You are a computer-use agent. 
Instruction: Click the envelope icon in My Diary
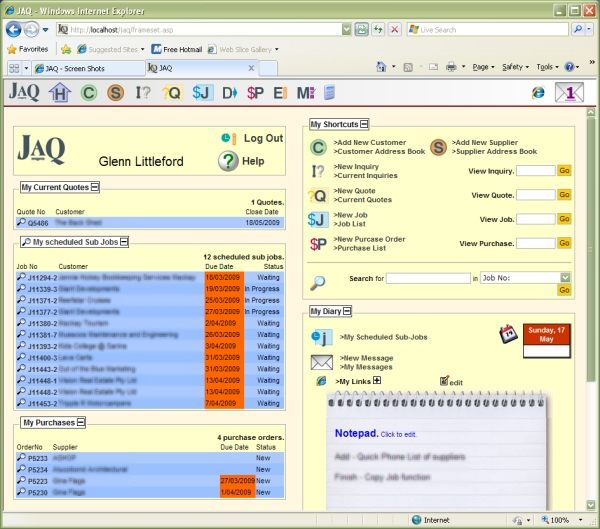[322, 362]
